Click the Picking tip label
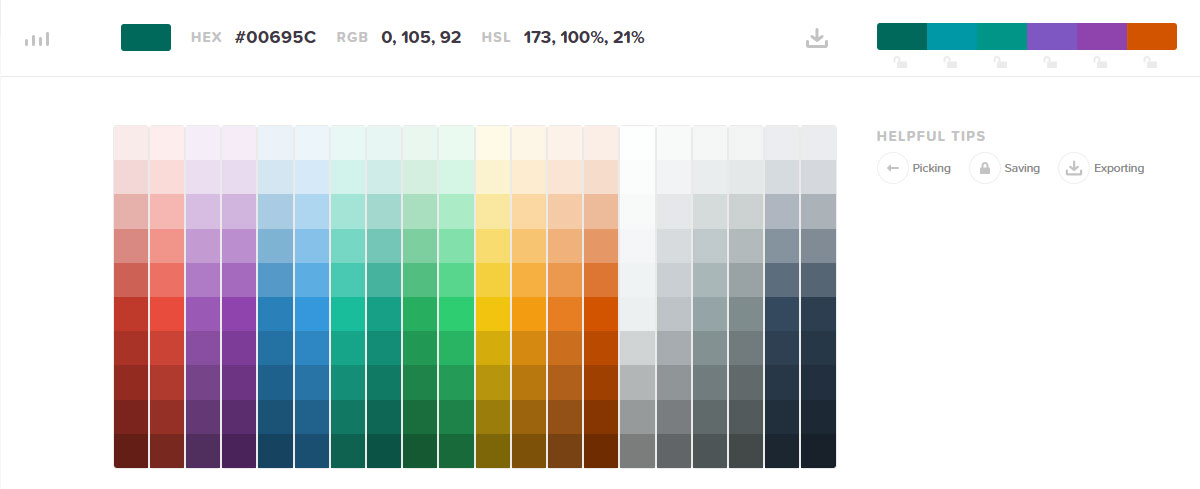 (x=932, y=168)
